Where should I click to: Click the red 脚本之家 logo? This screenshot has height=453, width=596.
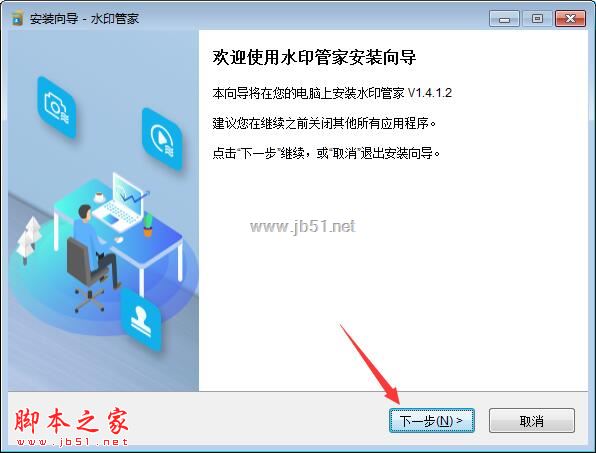72,426
